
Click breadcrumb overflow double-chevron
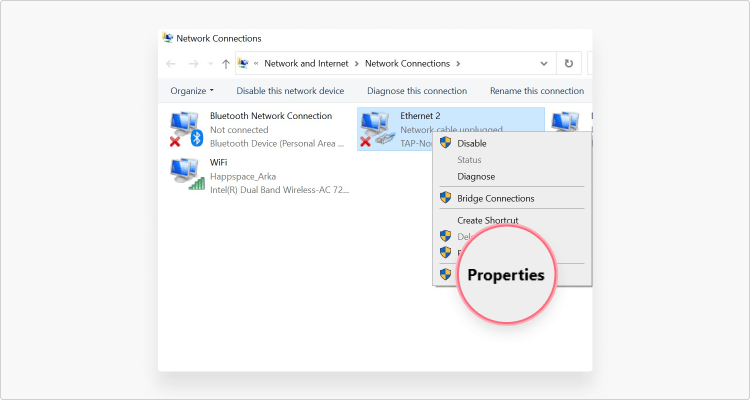pyautogui.click(x=256, y=64)
